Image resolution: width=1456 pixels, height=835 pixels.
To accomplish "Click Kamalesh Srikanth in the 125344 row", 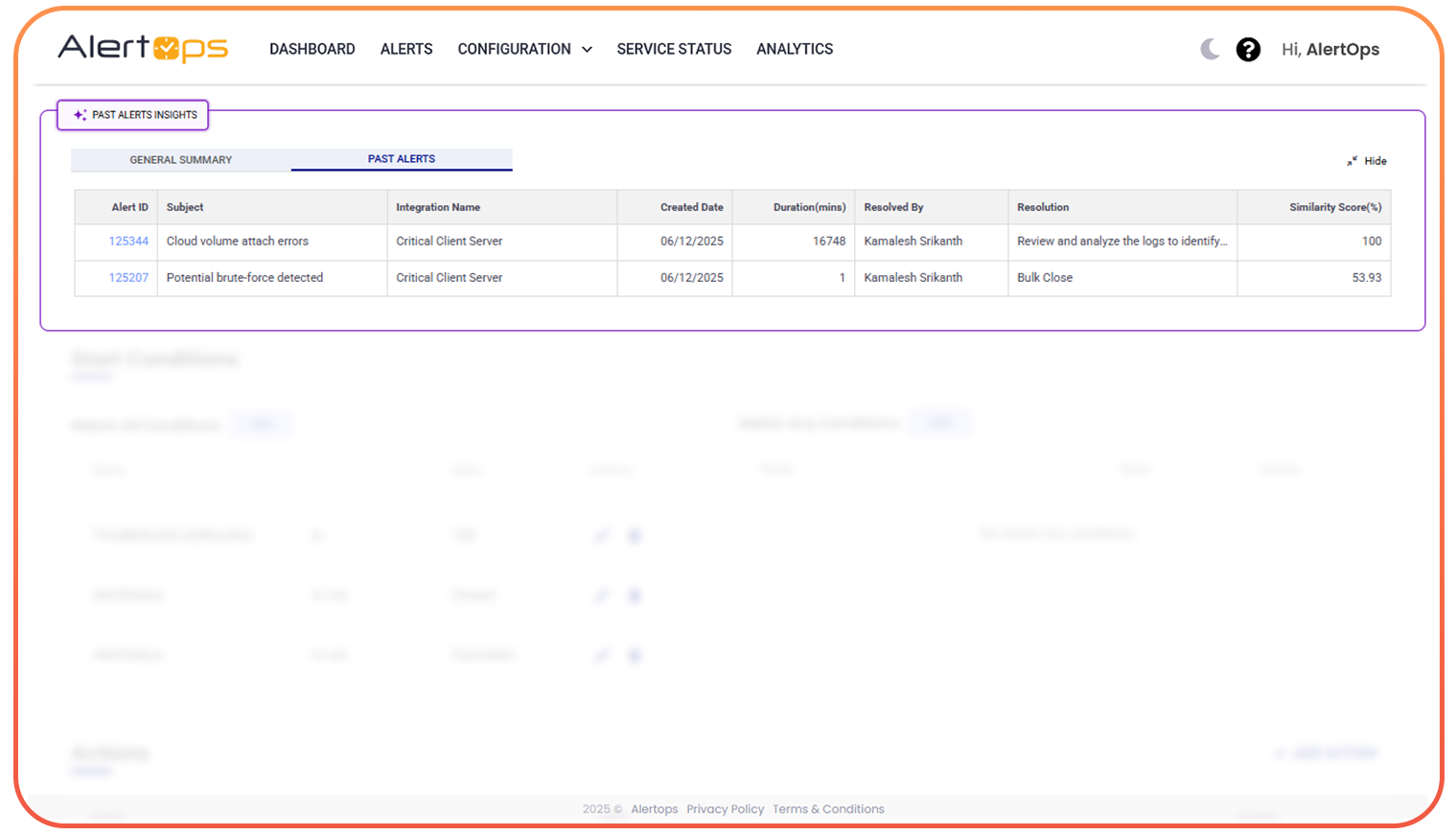I will coord(913,242).
